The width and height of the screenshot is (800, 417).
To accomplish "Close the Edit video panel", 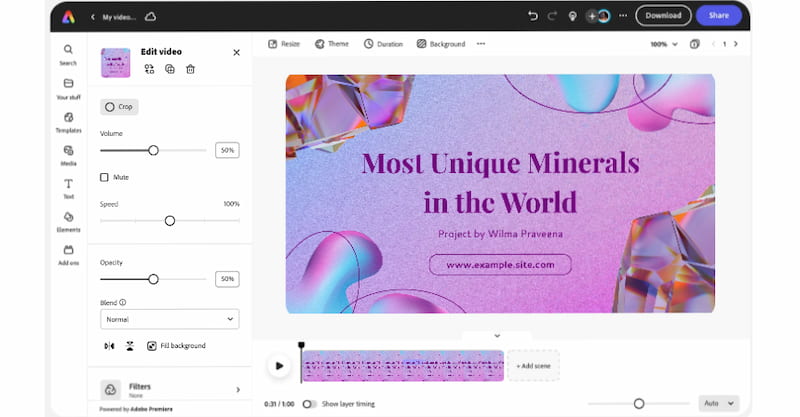I will click(236, 52).
